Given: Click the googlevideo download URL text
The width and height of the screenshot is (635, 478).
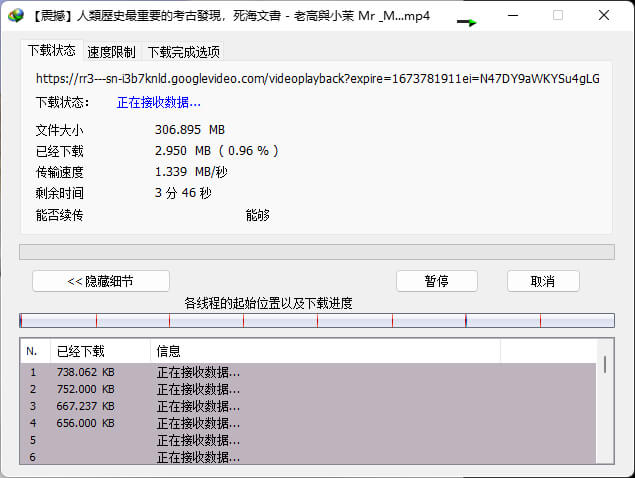Looking at the screenshot, I should point(317,78).
